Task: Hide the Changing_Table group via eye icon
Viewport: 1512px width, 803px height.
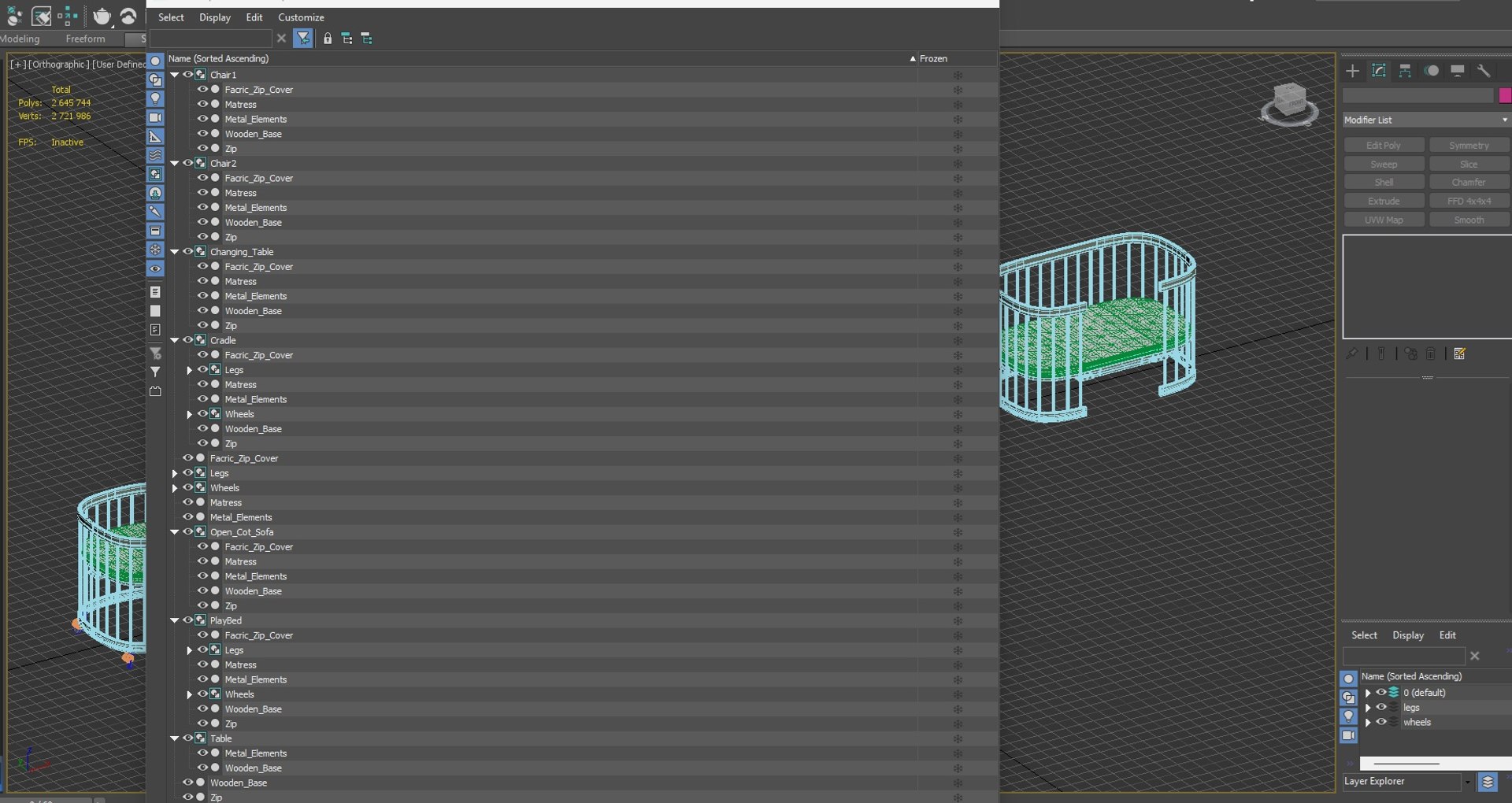Action: point(187,252)
